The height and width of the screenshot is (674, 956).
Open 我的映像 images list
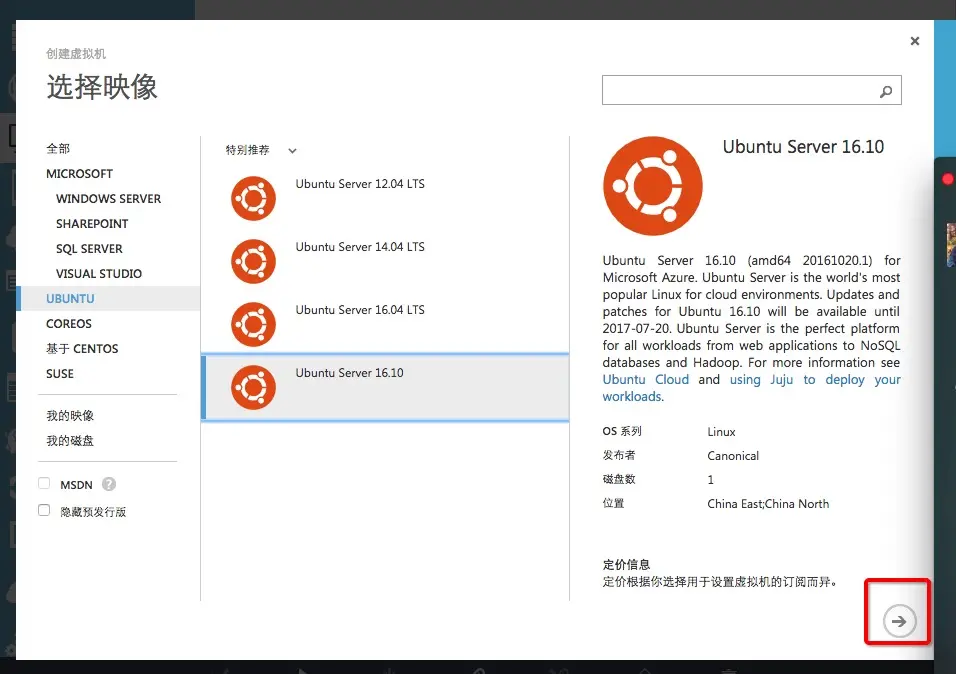point(70,416)
